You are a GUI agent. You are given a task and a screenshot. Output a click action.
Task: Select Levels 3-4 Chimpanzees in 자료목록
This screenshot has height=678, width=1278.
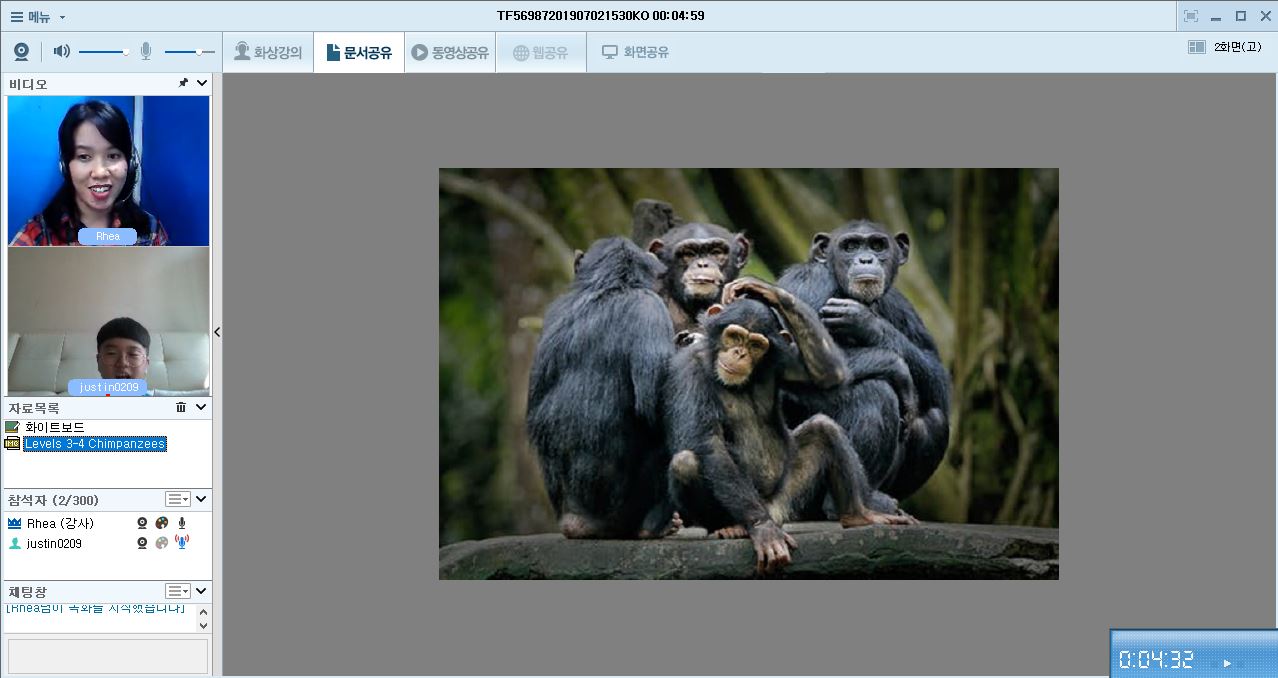coord(95,444)
